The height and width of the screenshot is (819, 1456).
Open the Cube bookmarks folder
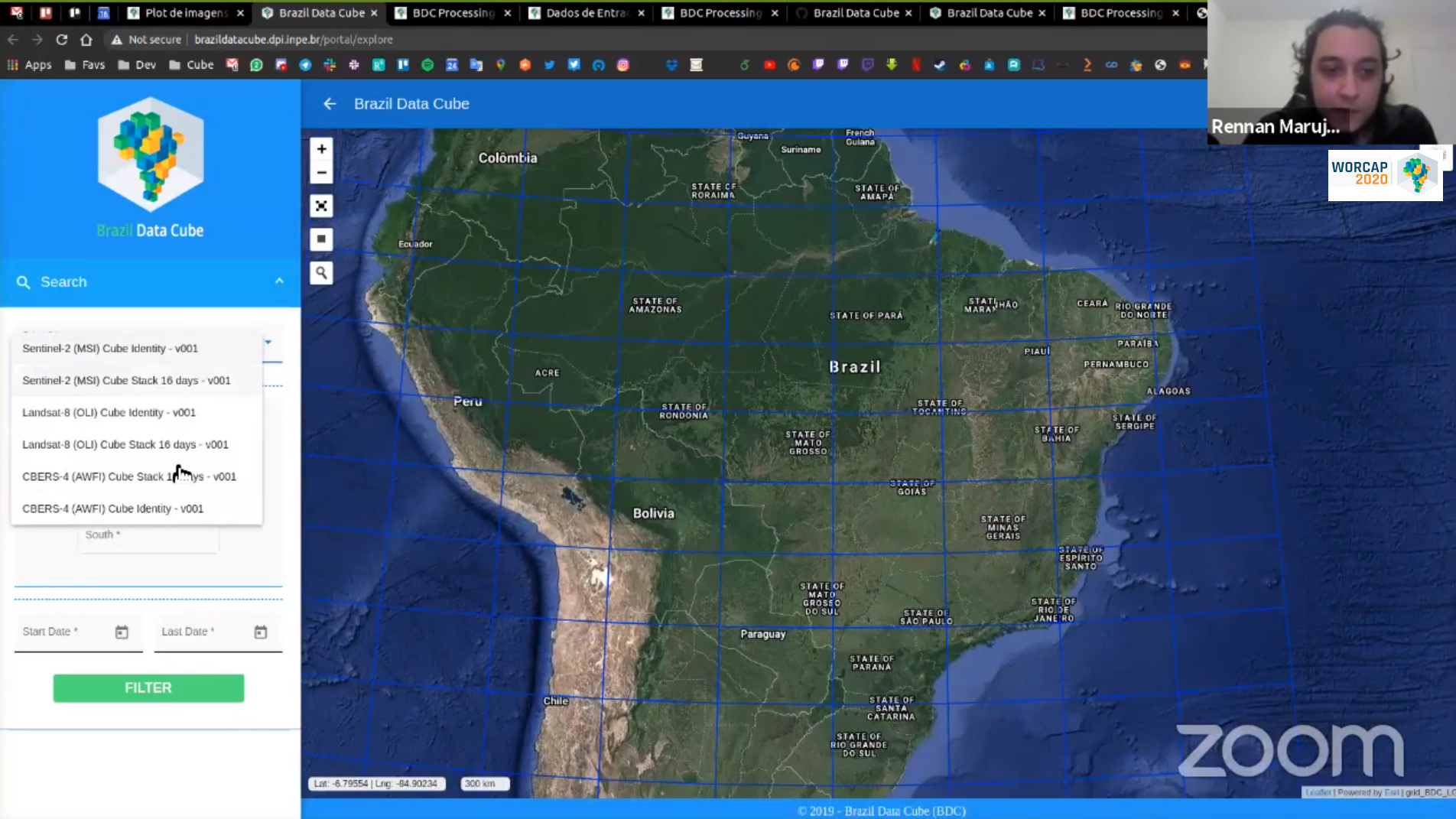pyautogui.click(x=191, y=65)
